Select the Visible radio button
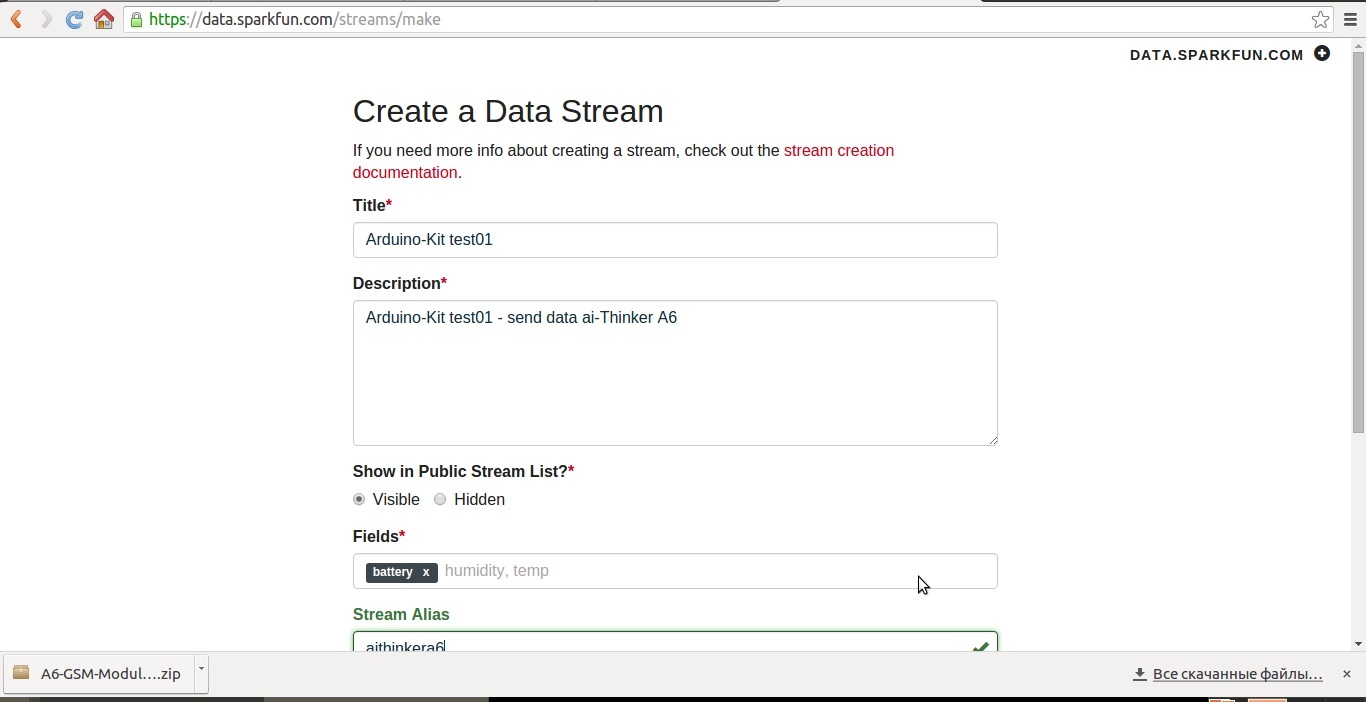Image resolution: width=1366 pixels, height=702 pixels. click(x=359, y=499)
